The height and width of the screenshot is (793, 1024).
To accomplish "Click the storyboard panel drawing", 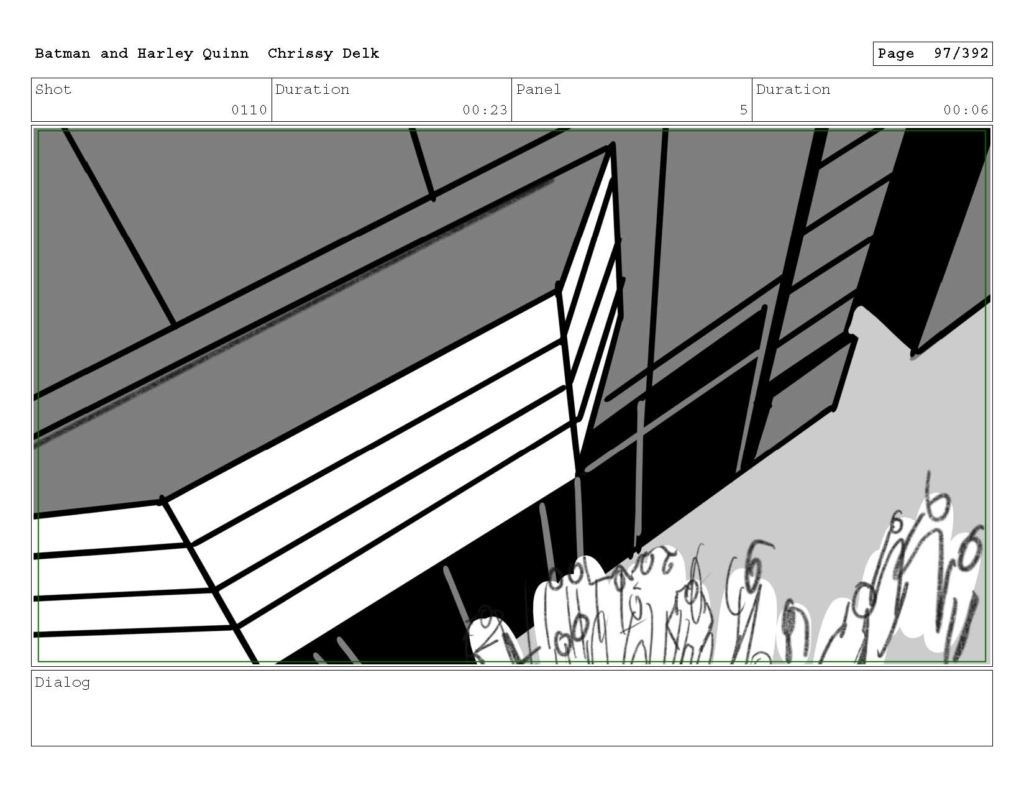I will click(512, 396).
